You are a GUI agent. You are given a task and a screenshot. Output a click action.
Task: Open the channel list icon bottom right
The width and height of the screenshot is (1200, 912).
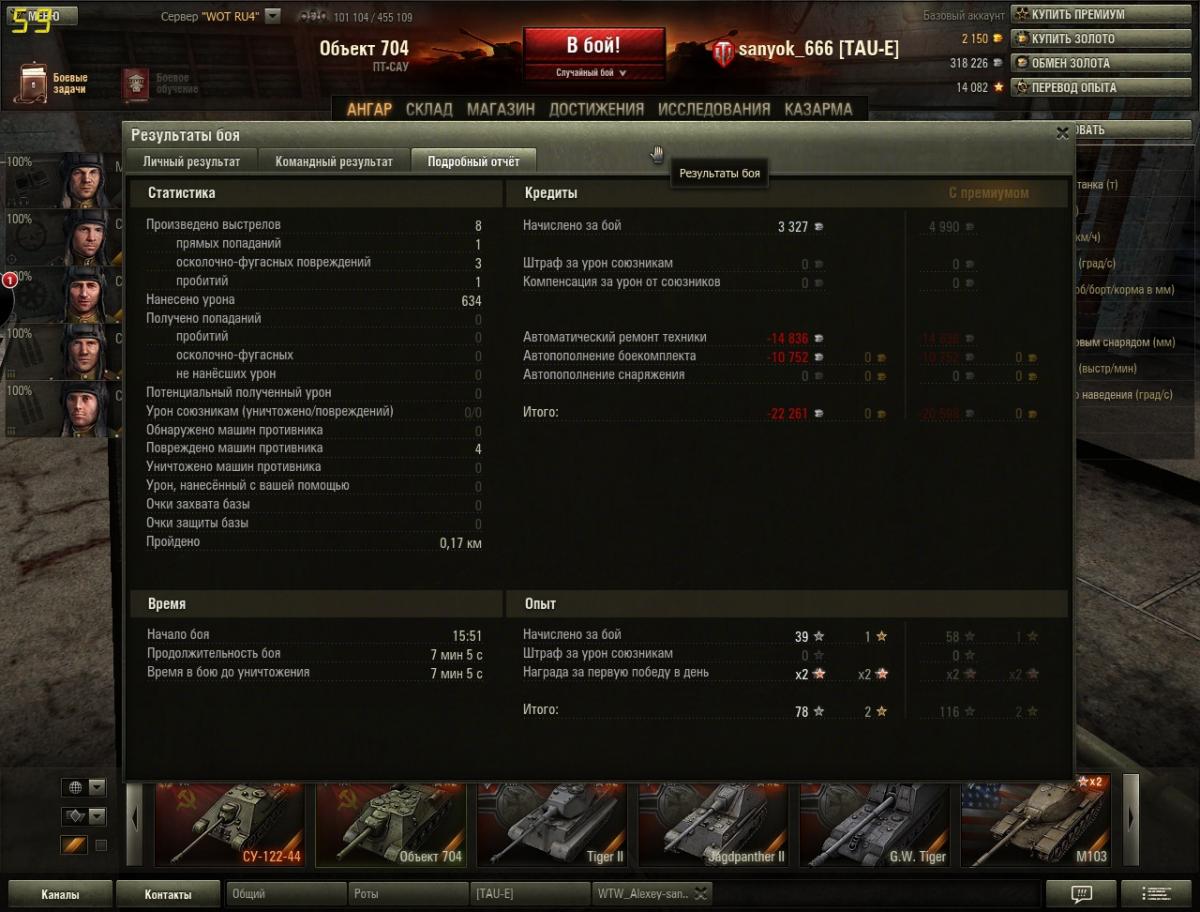tap(1157, 894)
